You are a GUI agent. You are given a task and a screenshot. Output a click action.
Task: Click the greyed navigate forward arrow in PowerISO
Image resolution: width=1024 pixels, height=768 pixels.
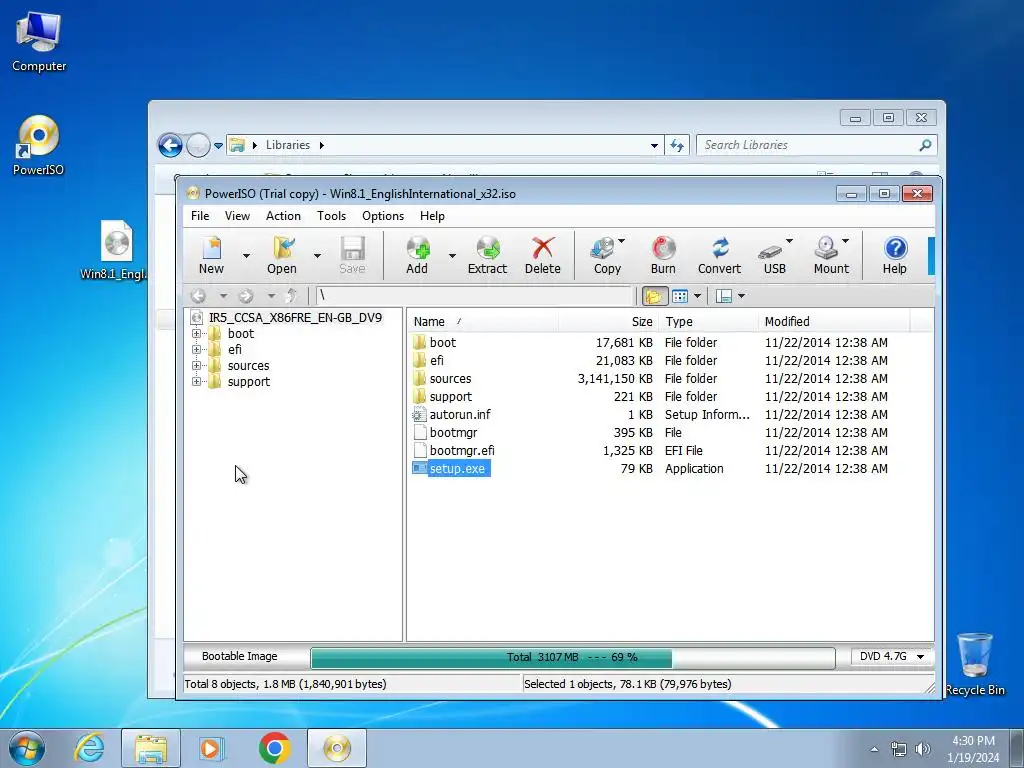click(x=246, y=296)
